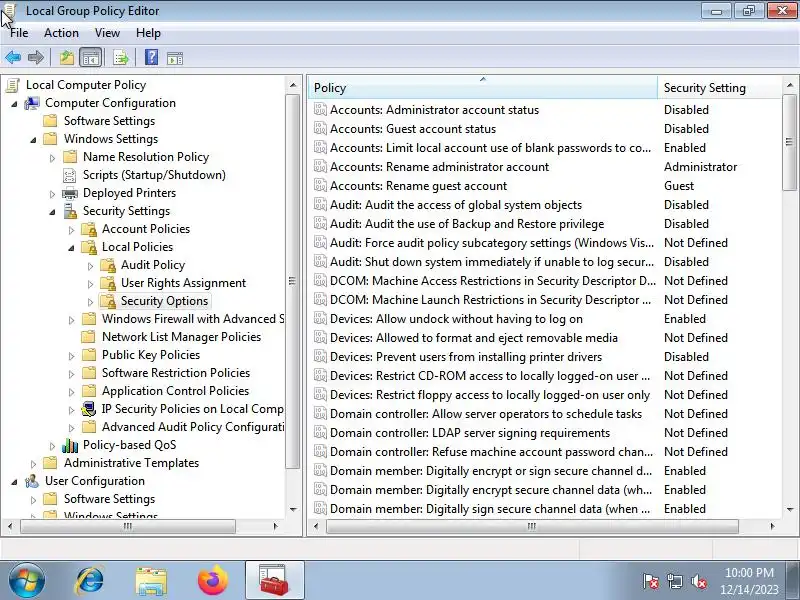This screenshot has height=600, width=800.
Task: Click icon beside Devices: Allow undock policy
Action: 320,318
